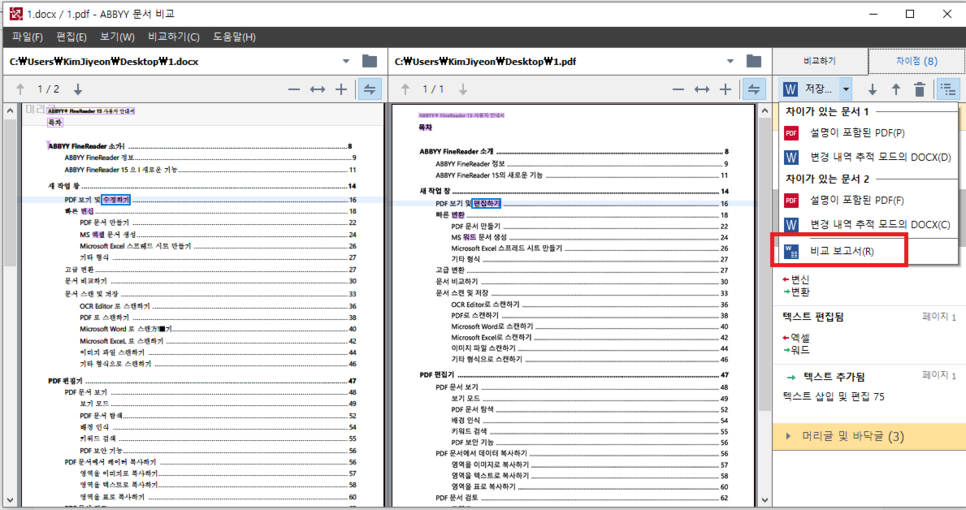Open the 파일(F) menu
This screenshot has width=966, height=510.
(x=27, y=37)
